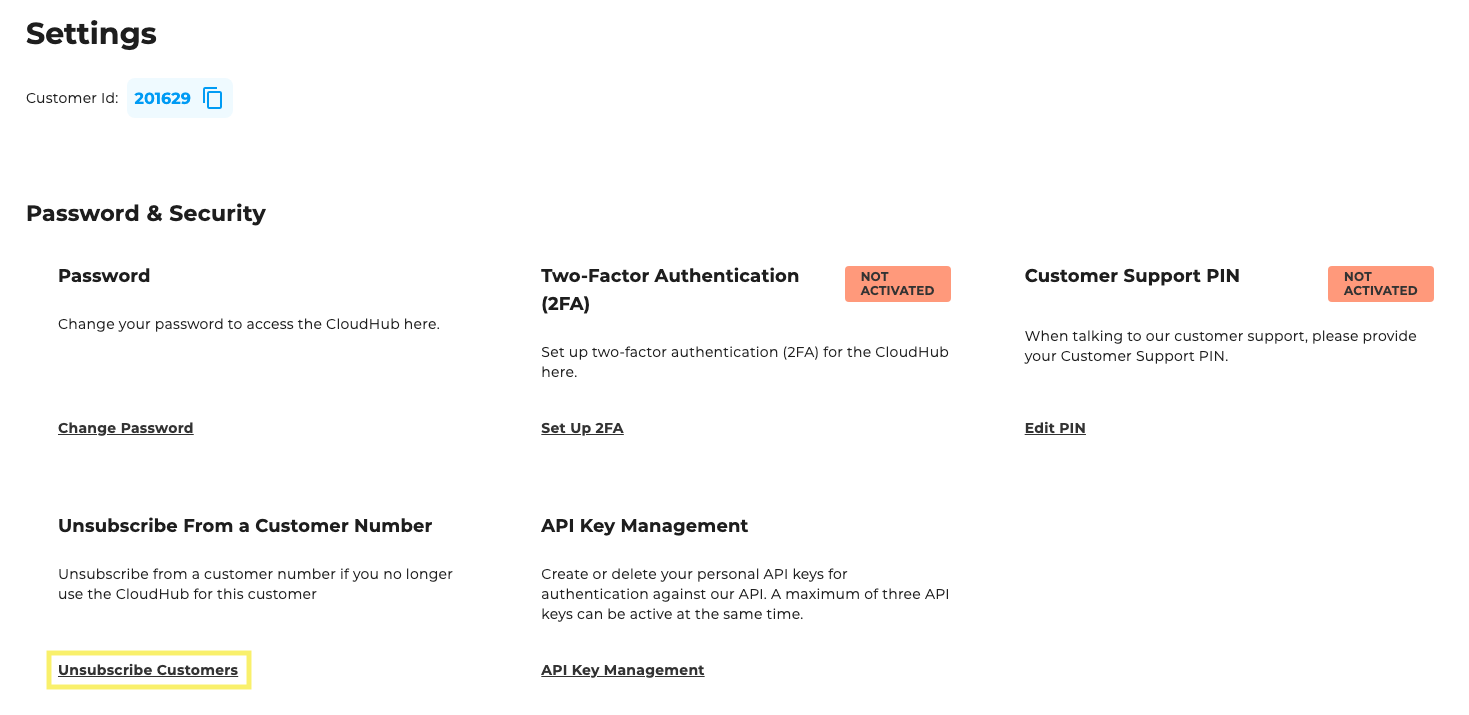
Task: Click the Set Up 2FA link
Action: (582, 428)
